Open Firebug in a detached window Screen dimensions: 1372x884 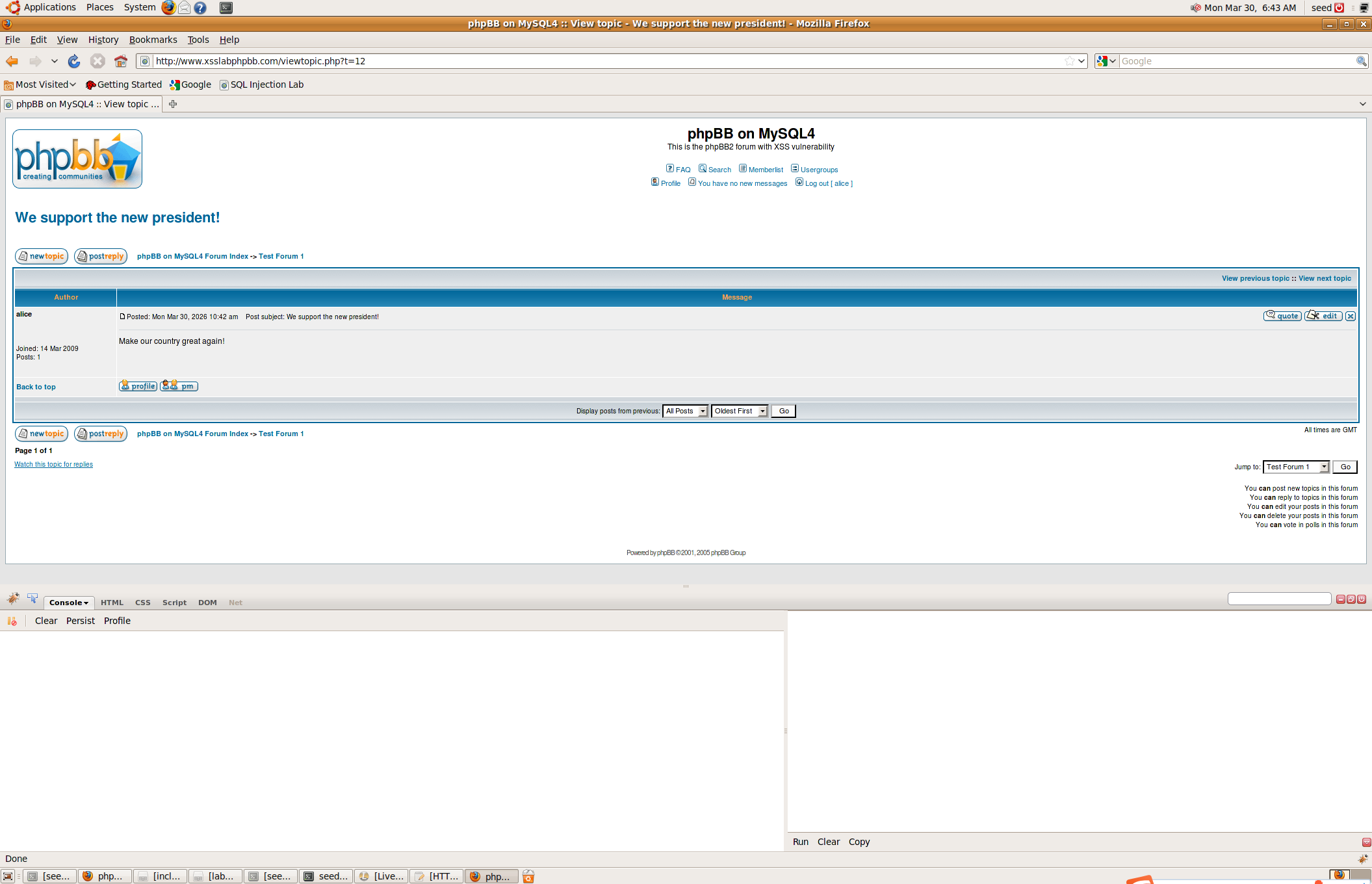tap(1351, 599)
